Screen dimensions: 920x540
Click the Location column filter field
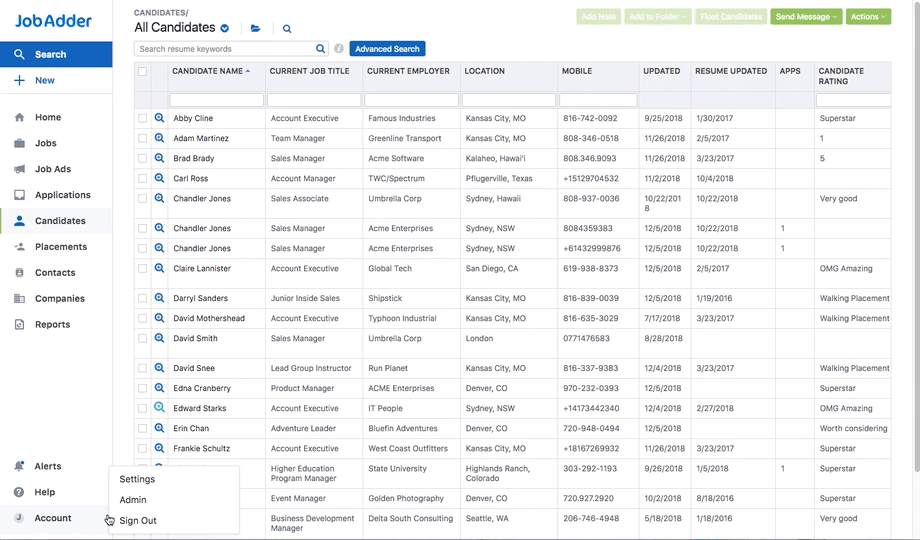(x=508, y=100)
